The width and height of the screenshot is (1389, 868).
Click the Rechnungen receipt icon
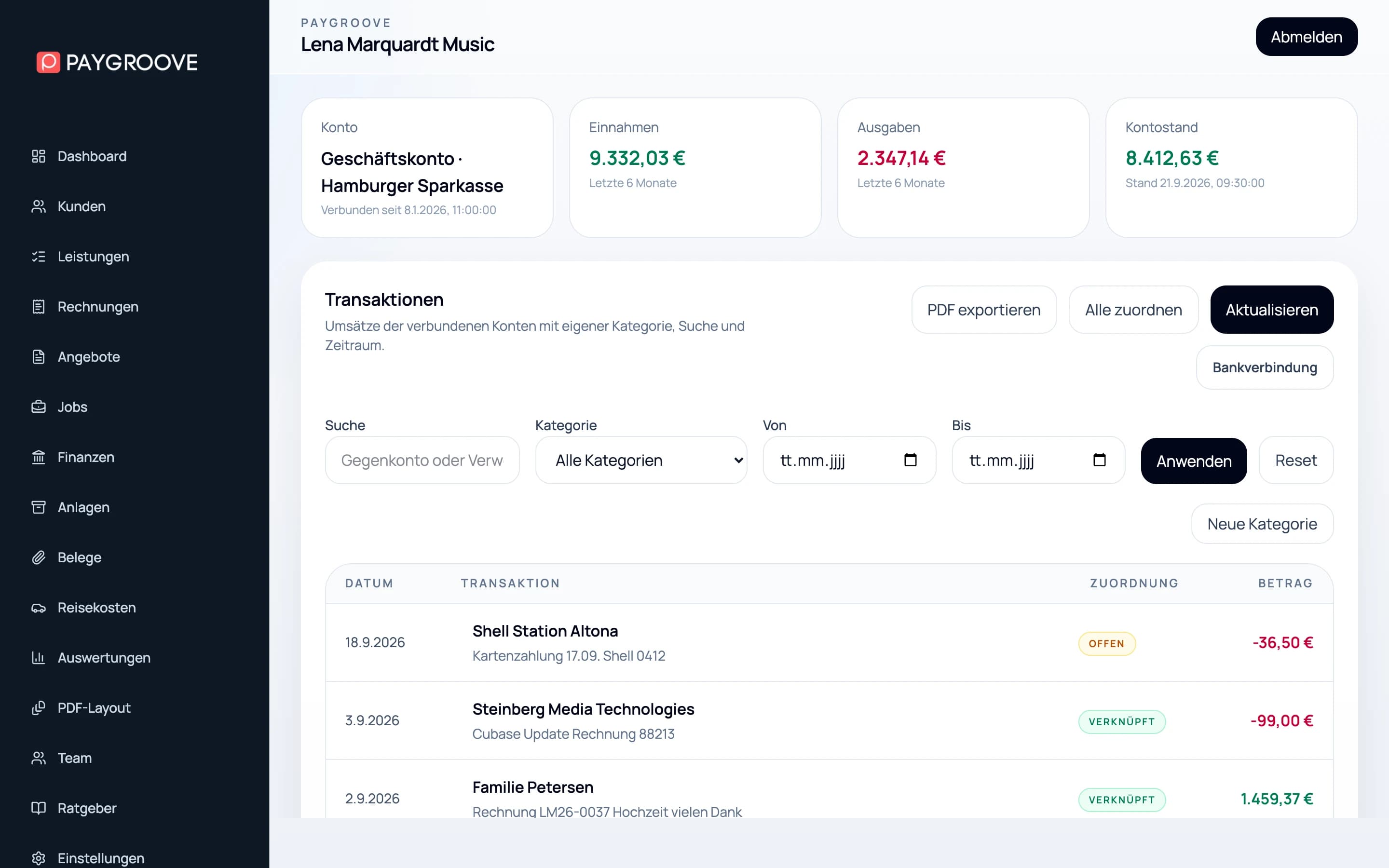39,307
